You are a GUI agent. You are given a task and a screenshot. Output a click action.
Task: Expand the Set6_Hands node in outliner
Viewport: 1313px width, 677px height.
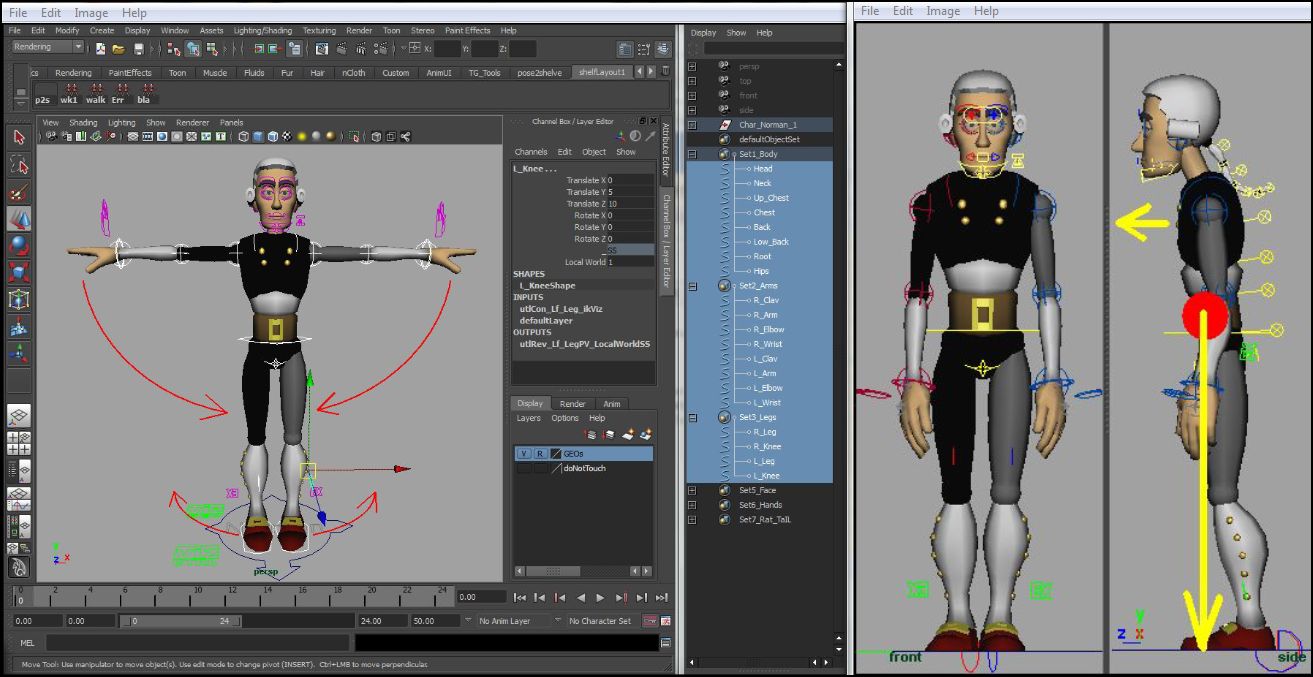pyautogui.click(x=692, y=505)
